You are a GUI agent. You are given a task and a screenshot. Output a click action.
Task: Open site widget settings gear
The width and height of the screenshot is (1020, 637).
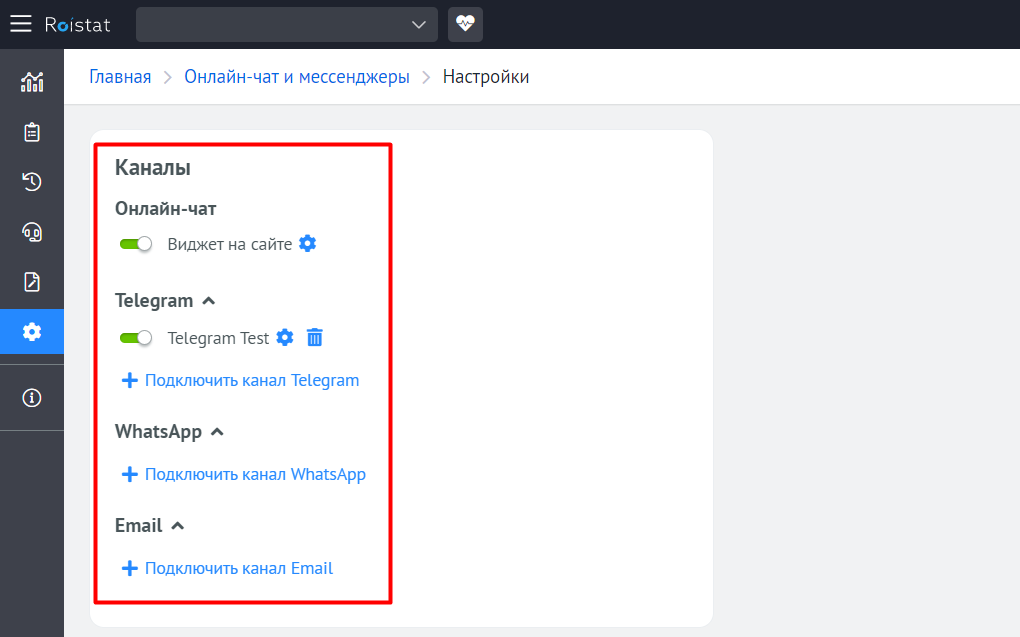(308, 243)
